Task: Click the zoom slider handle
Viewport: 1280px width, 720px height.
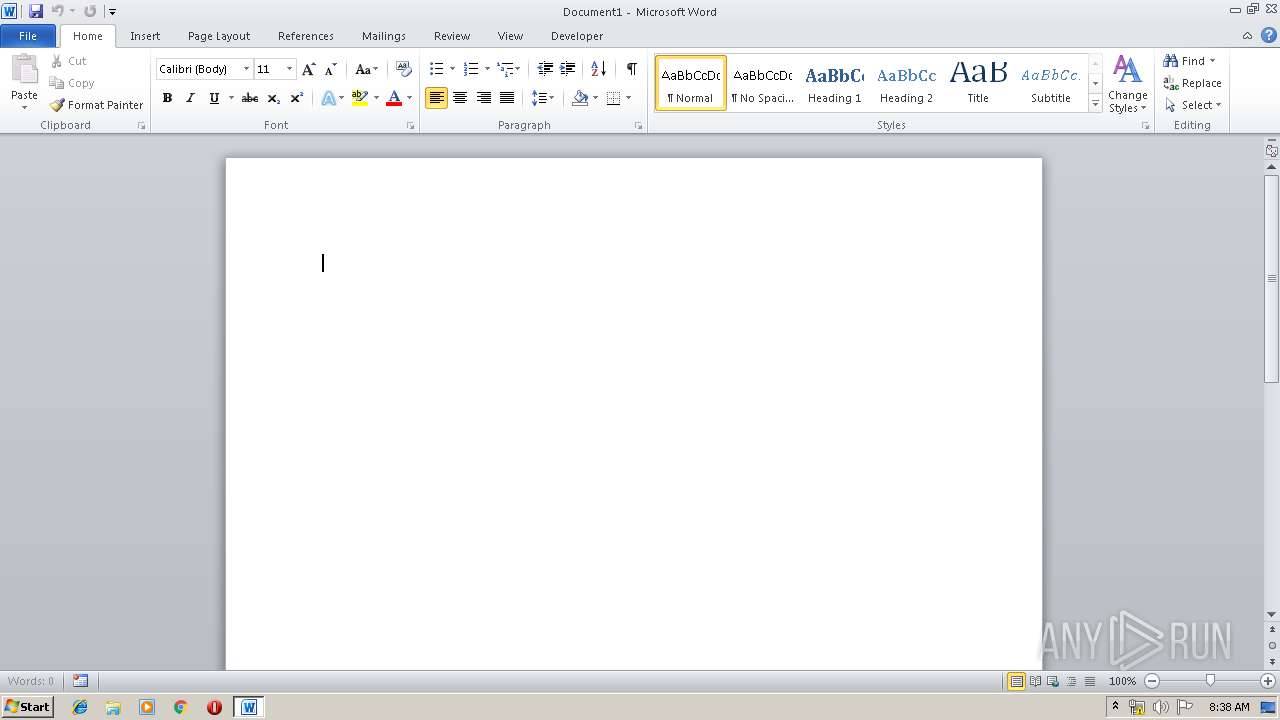Action: click(x=1210, y=681)
